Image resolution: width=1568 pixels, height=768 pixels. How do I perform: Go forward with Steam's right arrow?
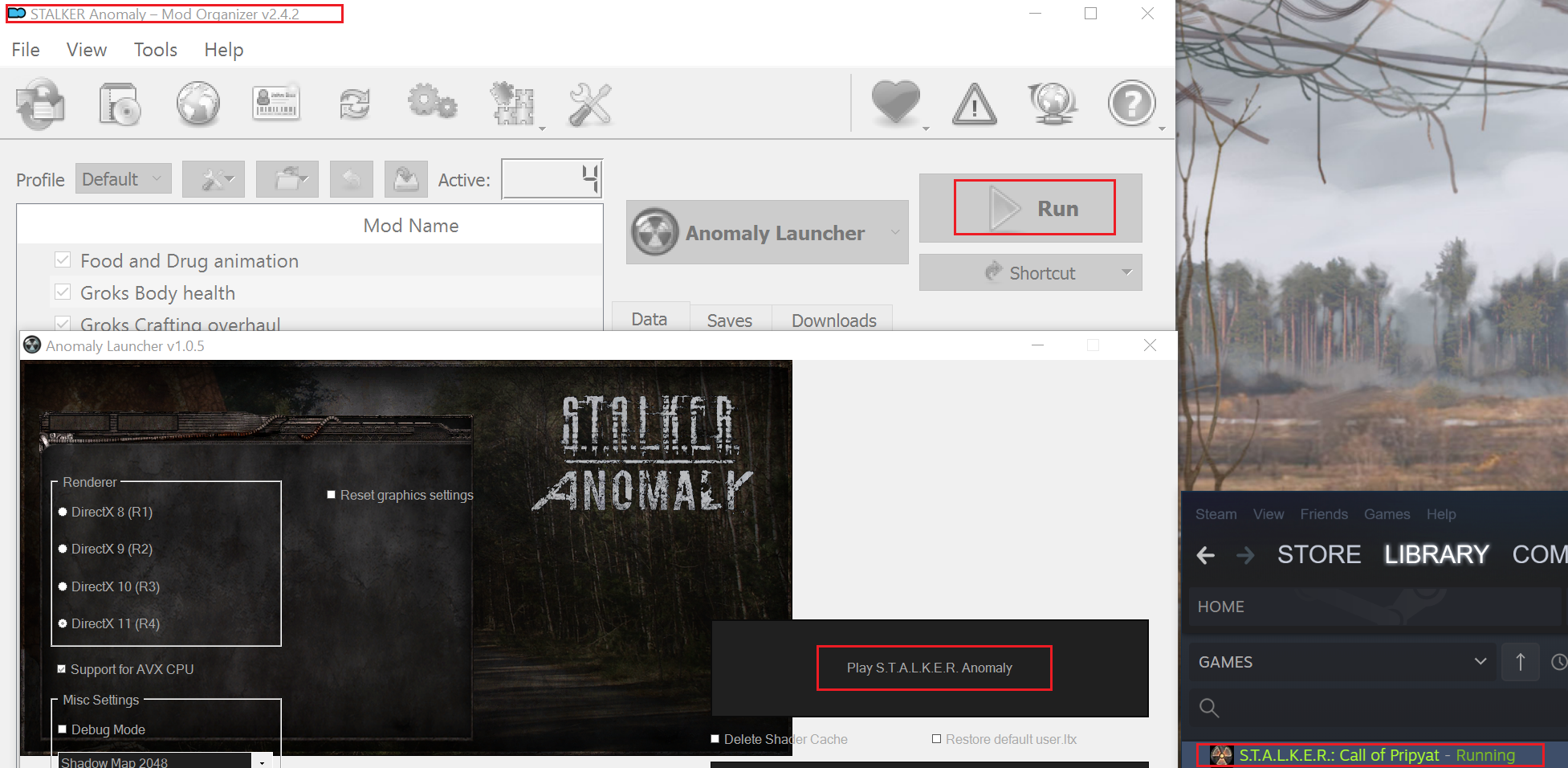pos(1245,555)
